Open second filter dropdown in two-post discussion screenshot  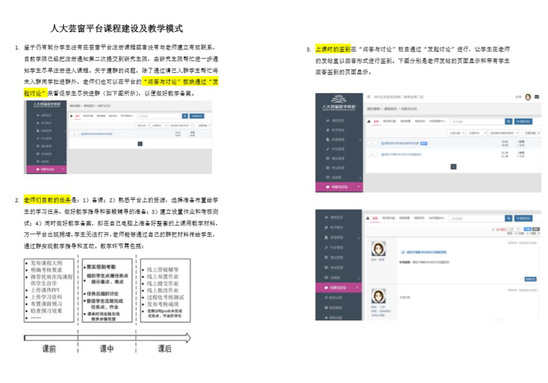click(477, 133)
